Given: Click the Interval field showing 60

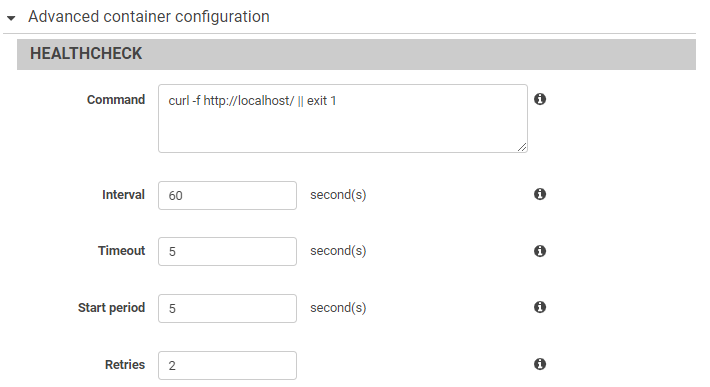Looking at the screenshot, I should click(227, 196).
